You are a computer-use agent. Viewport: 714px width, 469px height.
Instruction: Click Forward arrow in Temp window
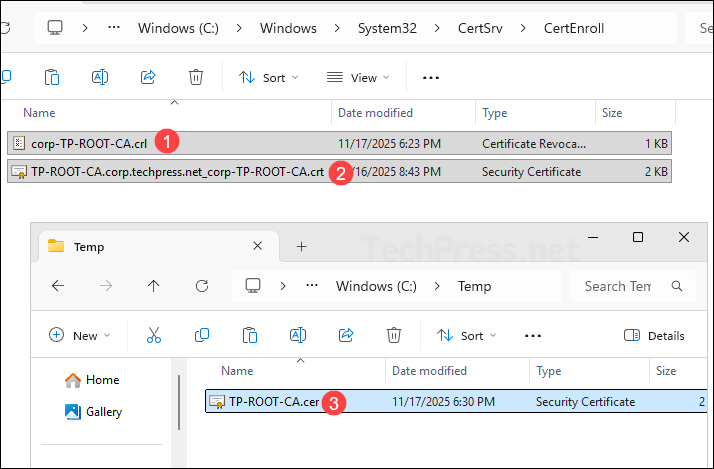coord(106,286)
